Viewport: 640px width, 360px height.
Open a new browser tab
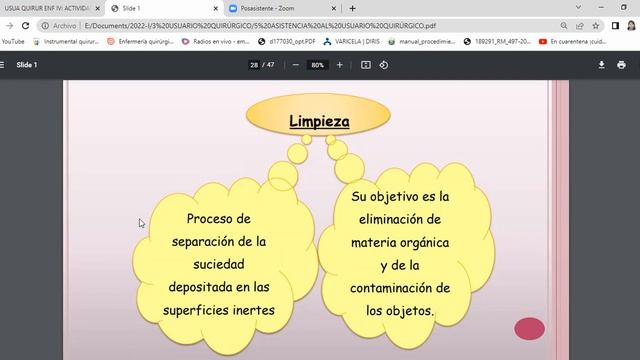click(353, 8)
